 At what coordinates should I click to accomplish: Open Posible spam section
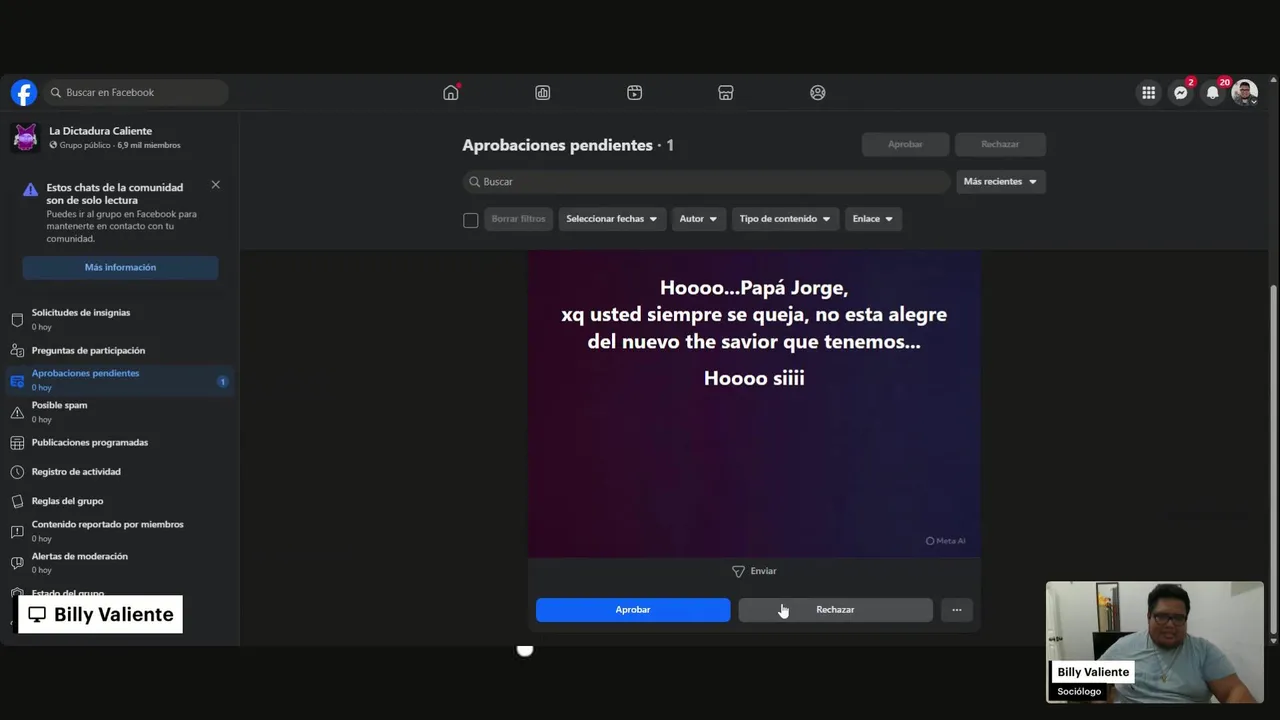tap(120, 411)
